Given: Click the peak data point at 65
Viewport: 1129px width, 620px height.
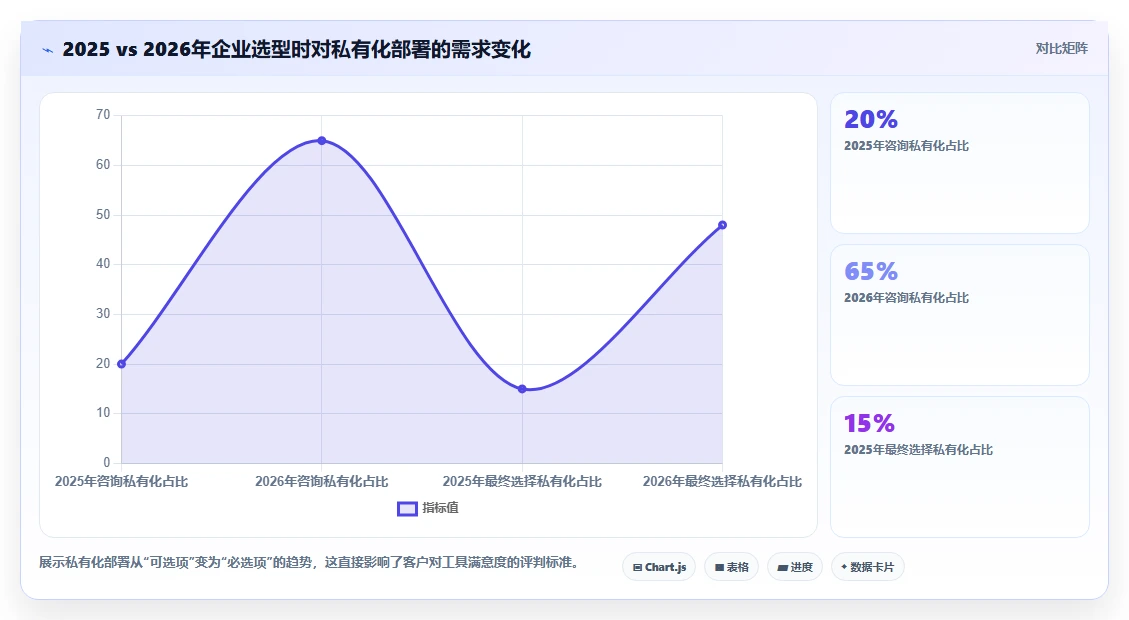Looking at the screenshot, I should (322, 140).
